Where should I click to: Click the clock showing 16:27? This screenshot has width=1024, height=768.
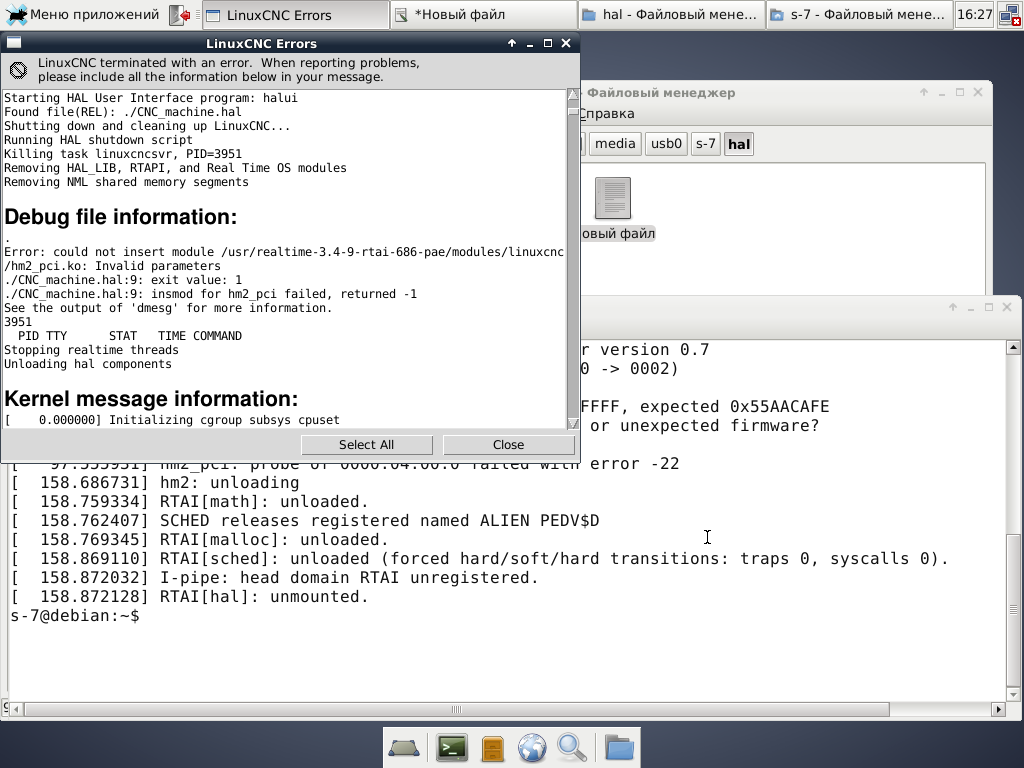click(x=974, y=14)
